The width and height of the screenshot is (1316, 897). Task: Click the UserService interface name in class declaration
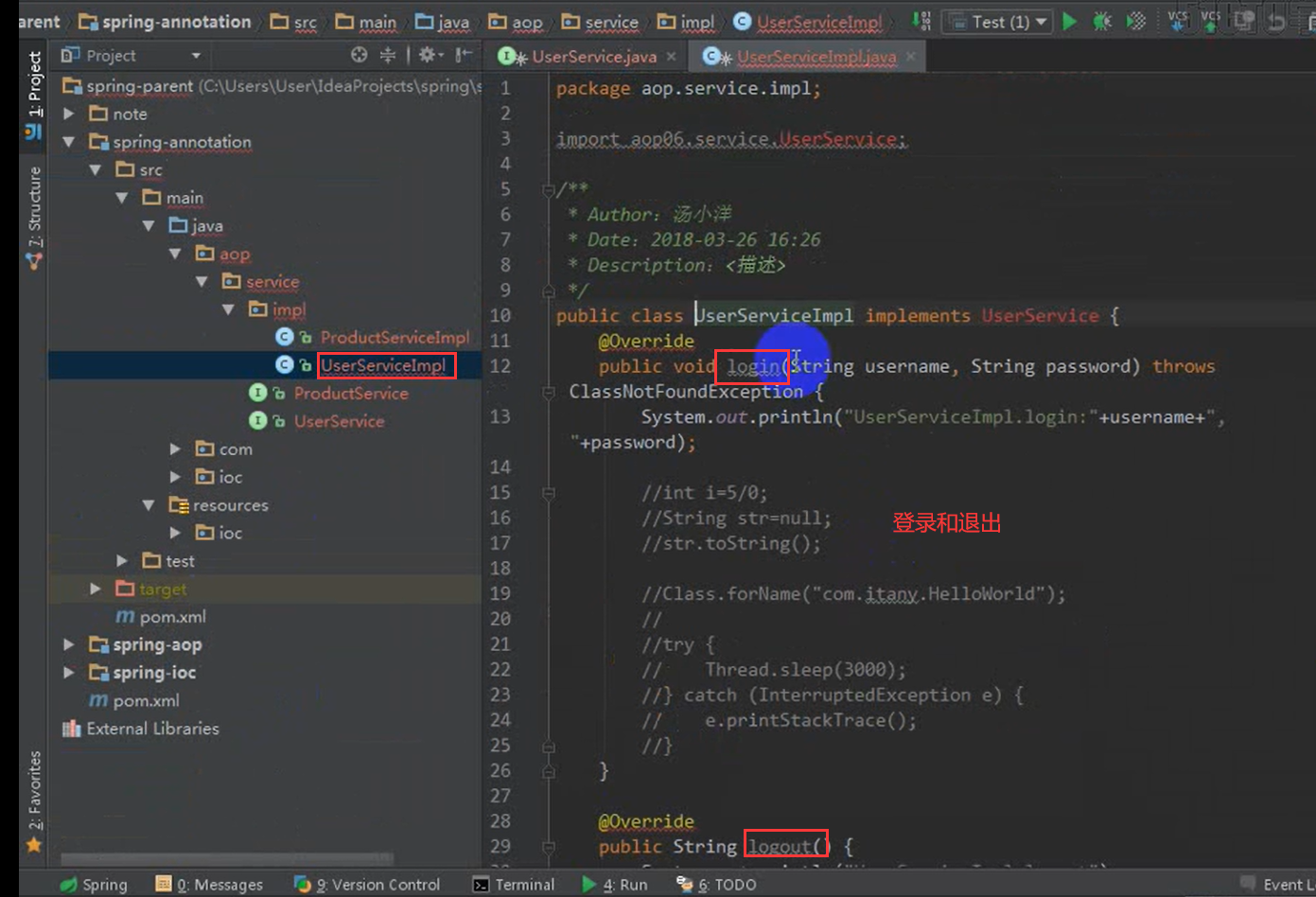tap(1040, 315)
